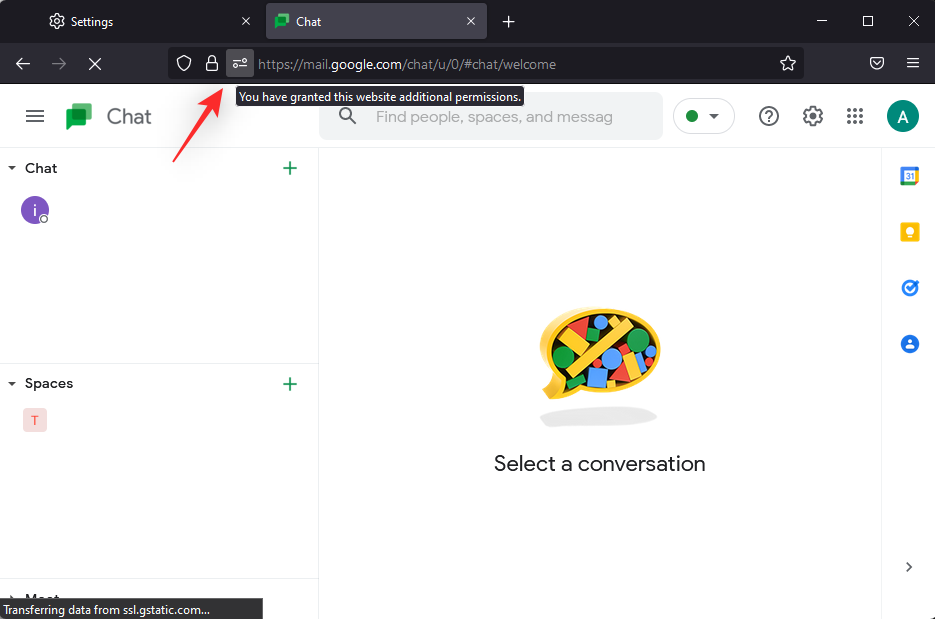Start a new chat with plus button
This screenshot has width=935, height=619.
[x=290, y=168]
